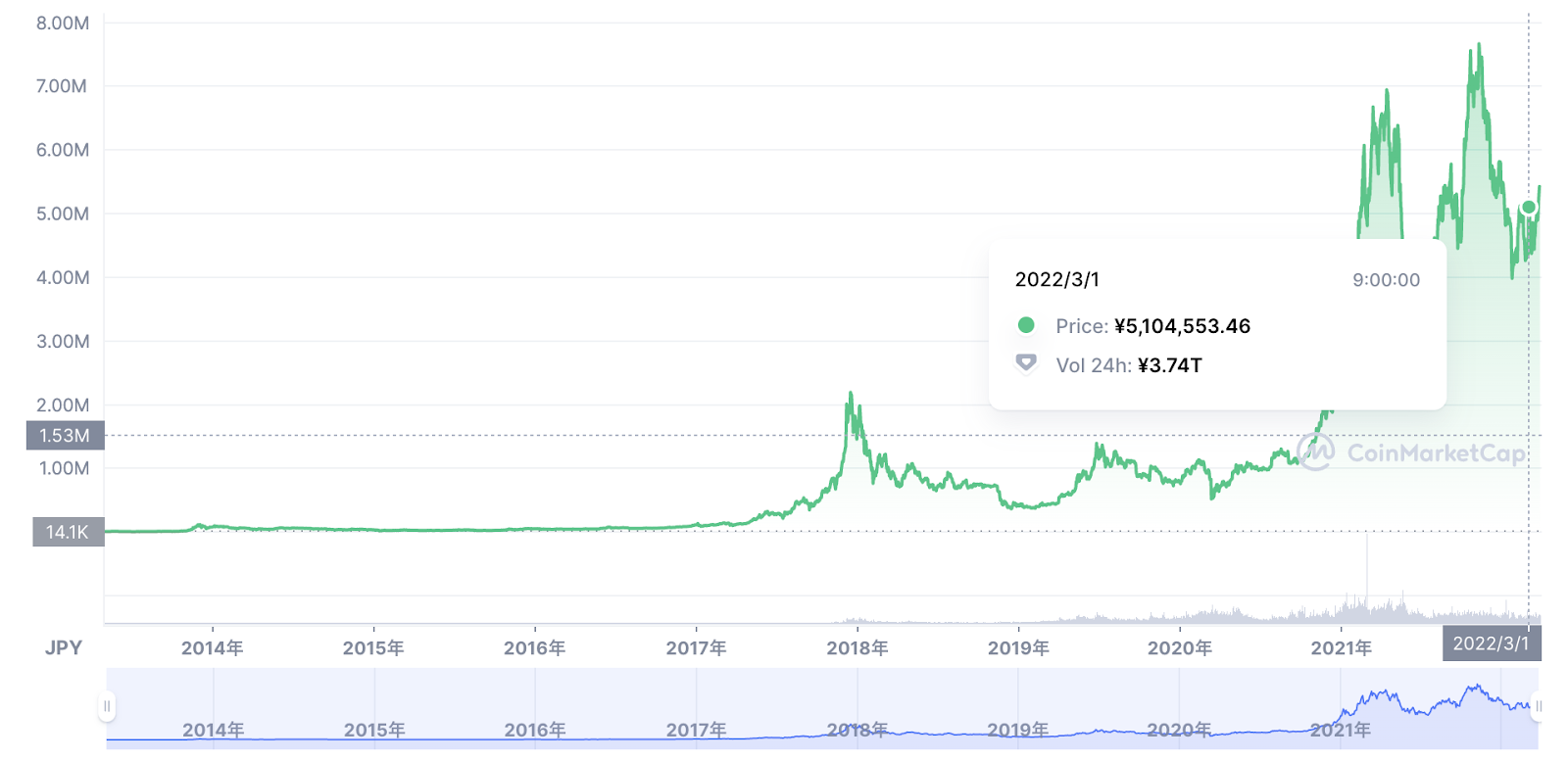Click the 6.00M y-axis label
The height and width of the screenshot is (761, 1568).
(x=63, y=150)
